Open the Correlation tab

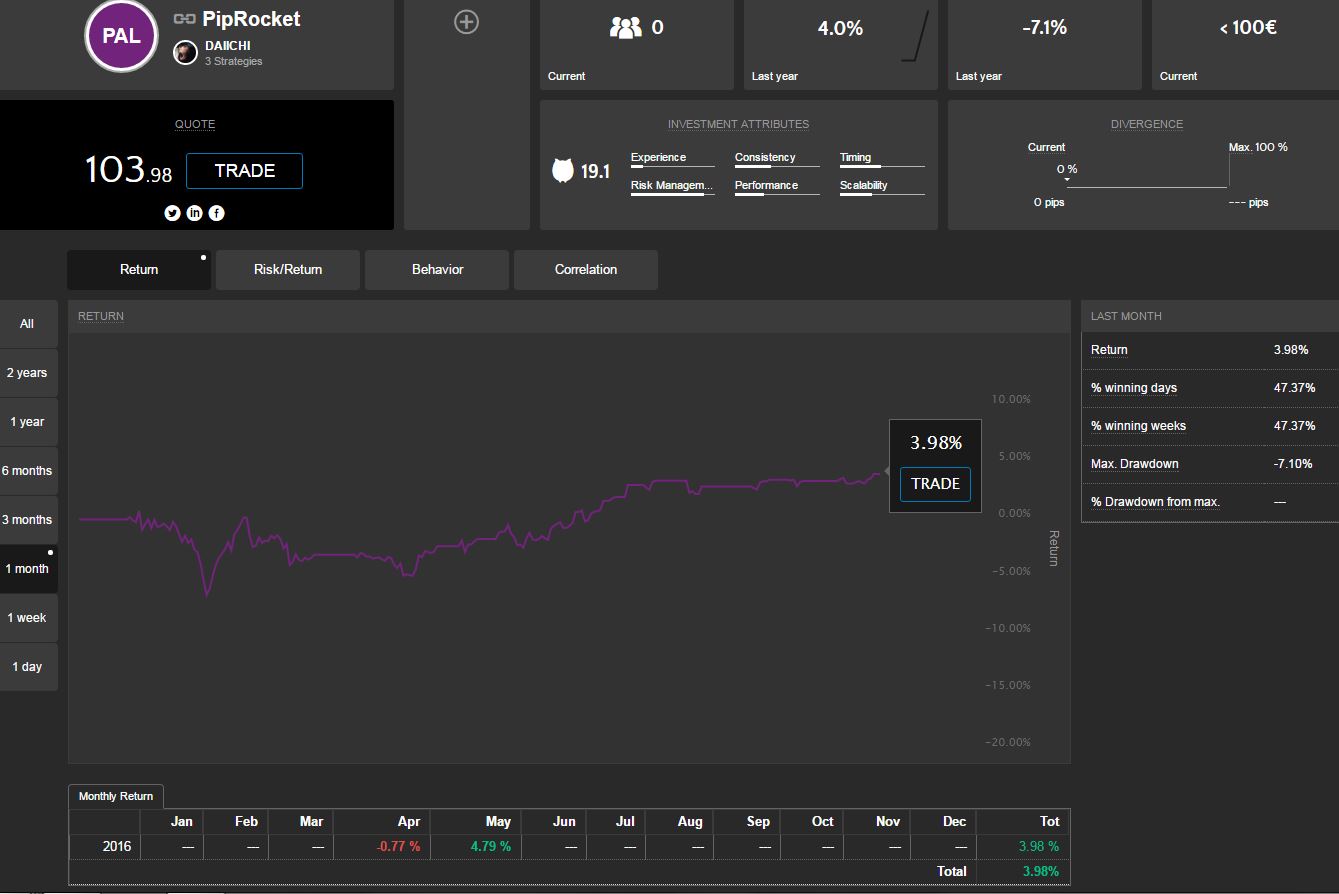[586, 270]
